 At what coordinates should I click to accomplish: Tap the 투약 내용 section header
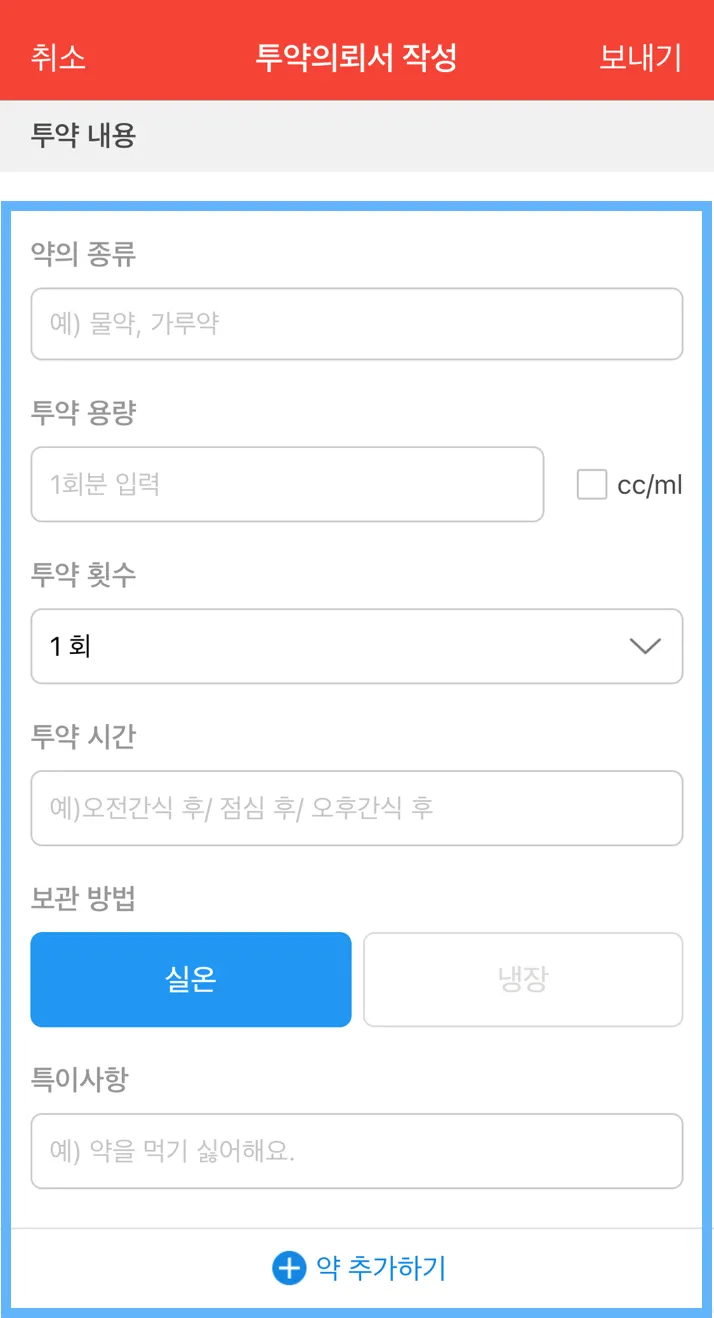tap(83, 136)
